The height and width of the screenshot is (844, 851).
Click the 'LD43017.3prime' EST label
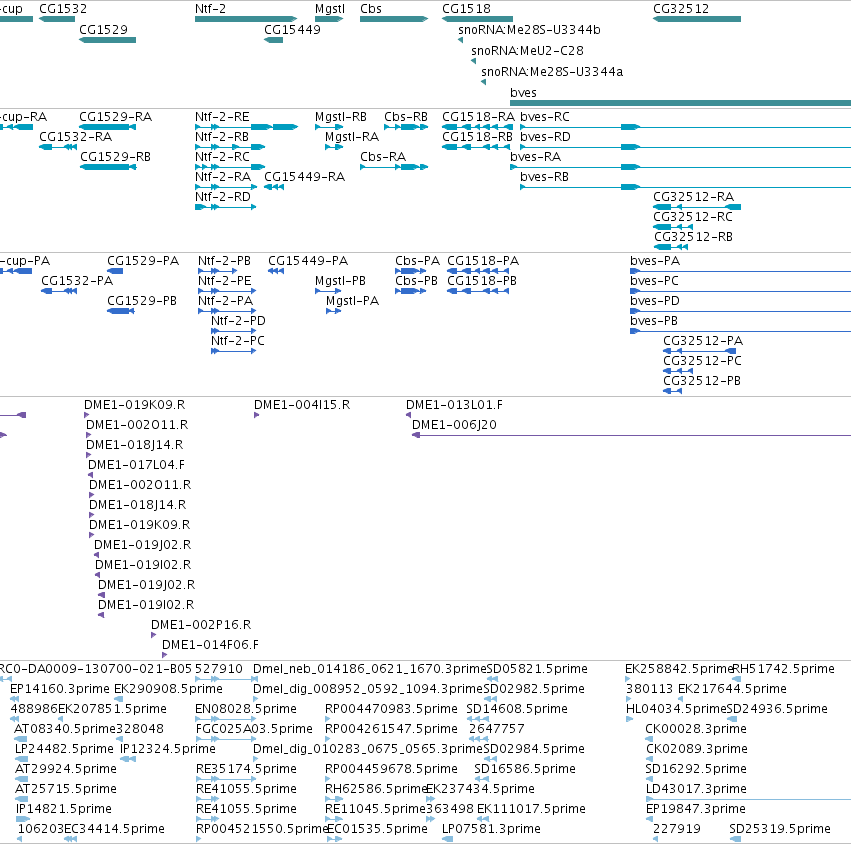click(696, 789)
